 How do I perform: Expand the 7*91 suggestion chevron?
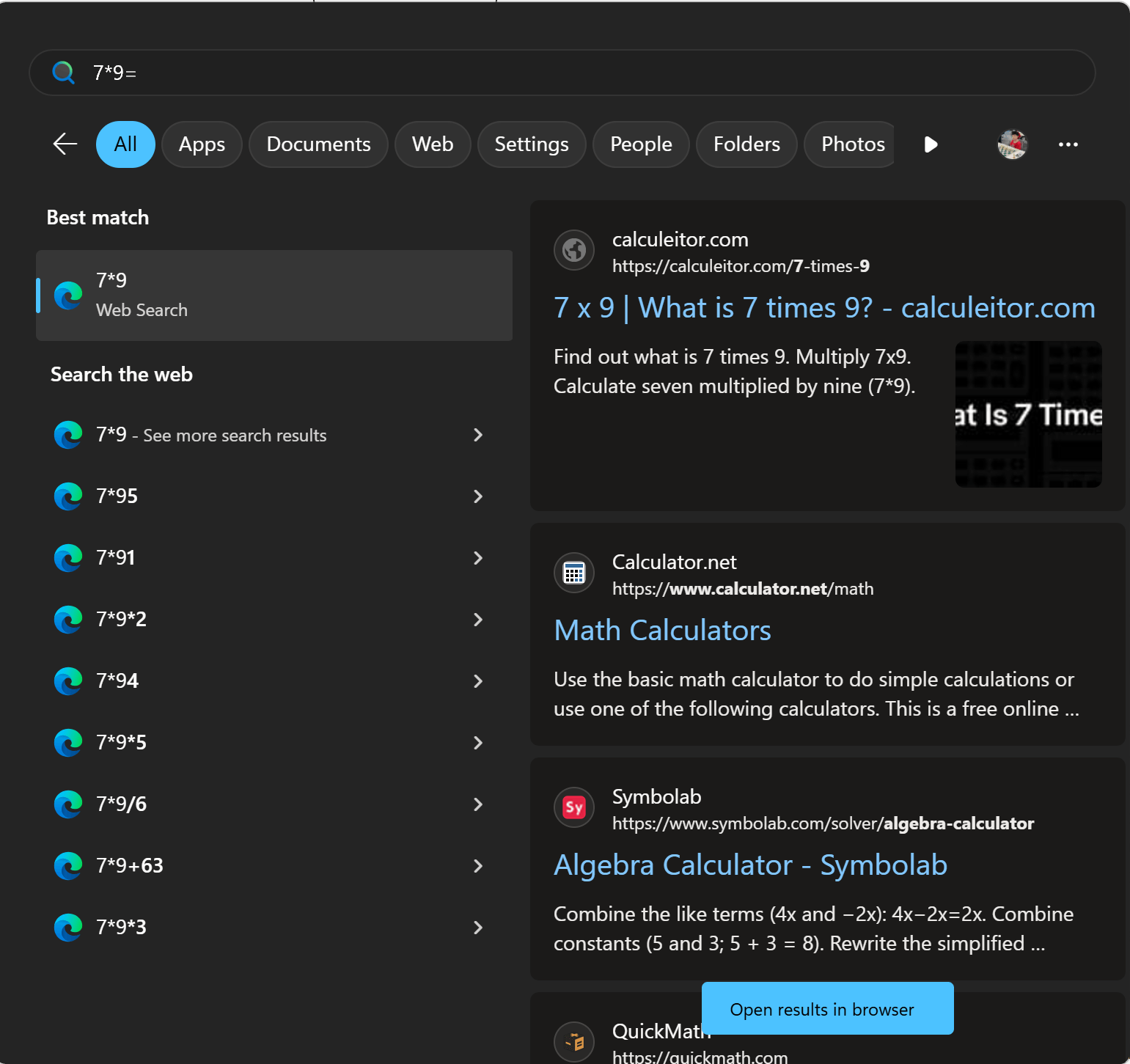[x=478, y=558]
